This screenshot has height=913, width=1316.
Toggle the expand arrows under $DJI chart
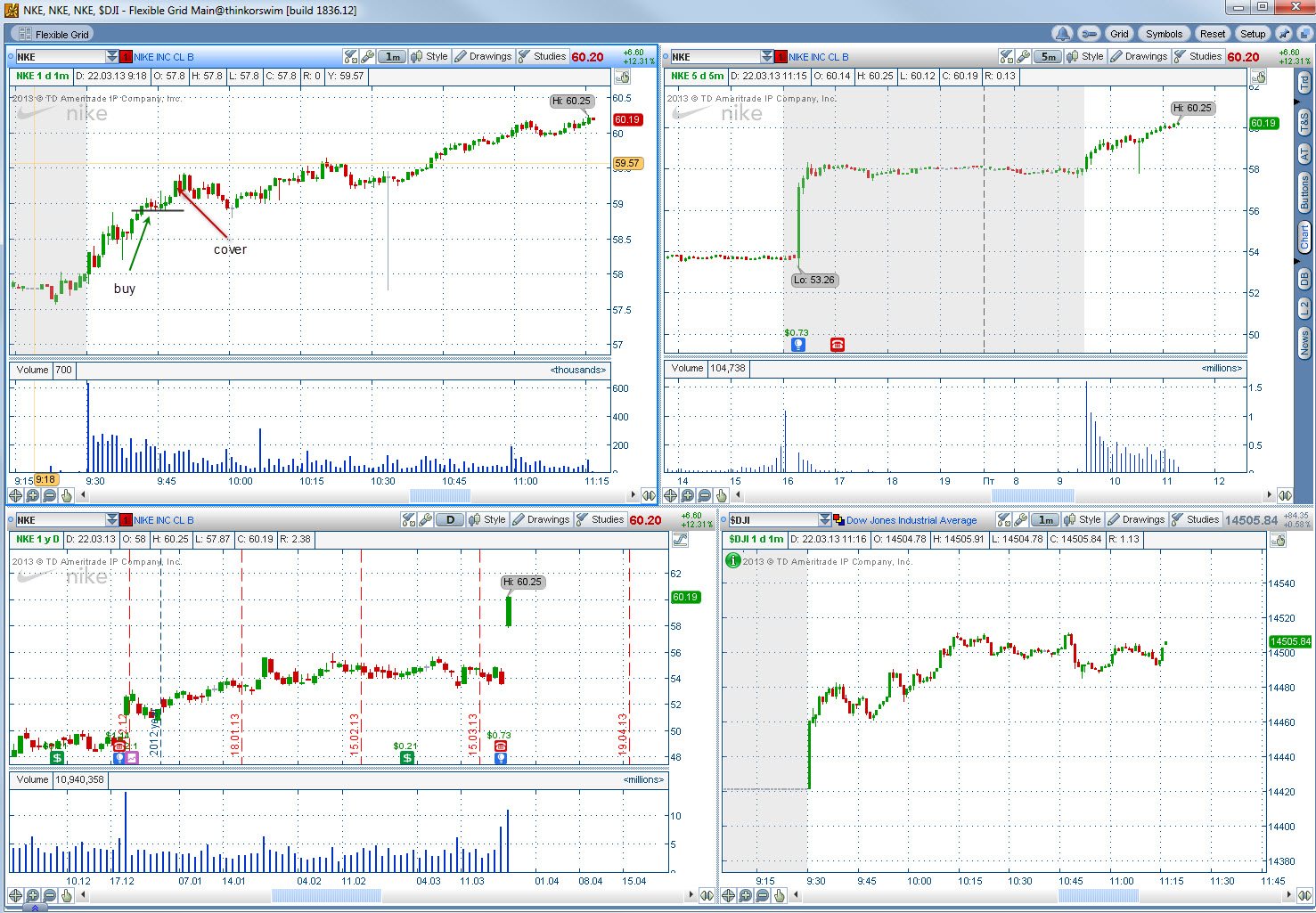coord(1304,895)
